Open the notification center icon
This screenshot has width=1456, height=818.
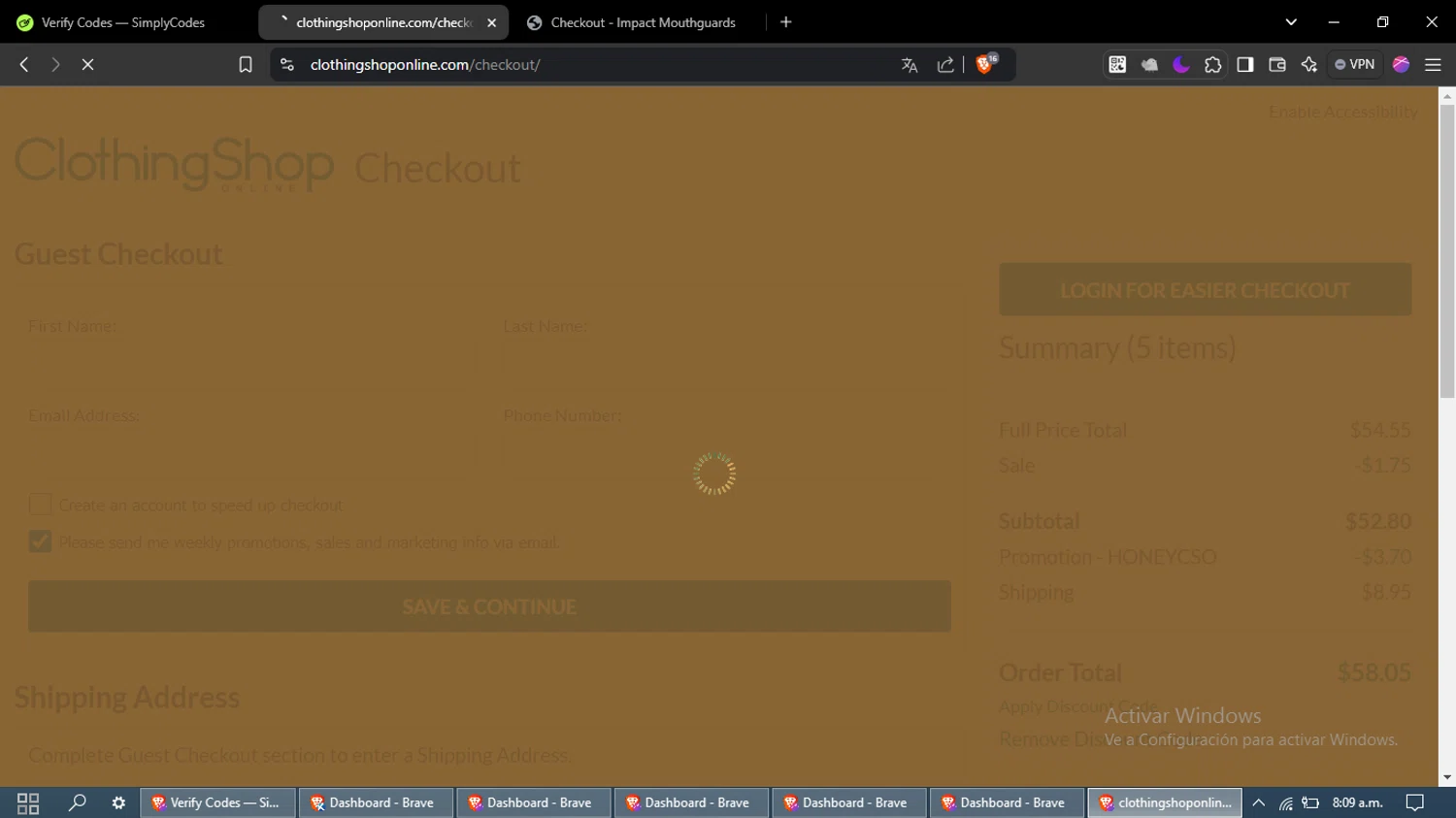pyautogui.click(x=1415, y=802)
